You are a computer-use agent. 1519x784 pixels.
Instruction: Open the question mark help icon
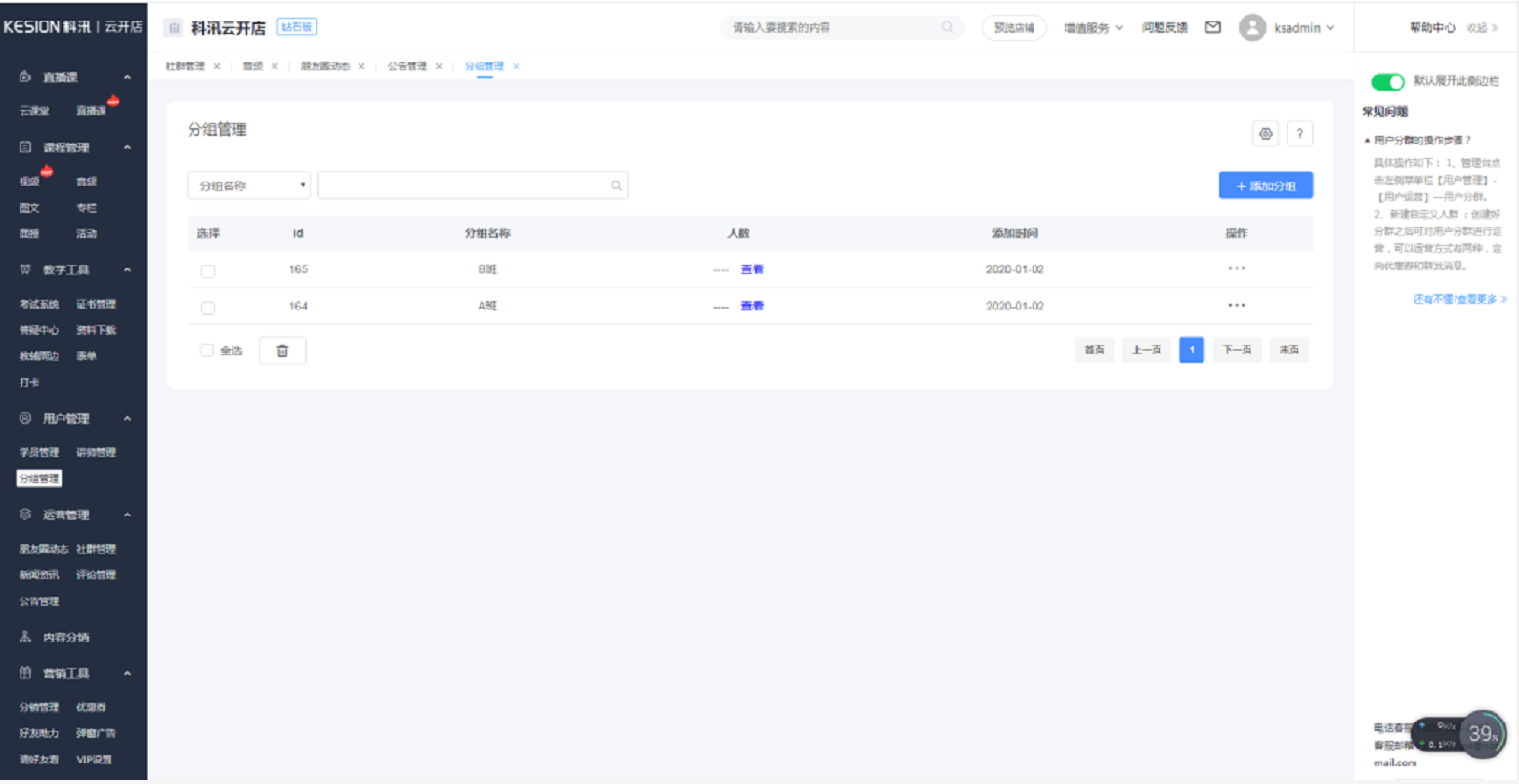click(1299, 134)
